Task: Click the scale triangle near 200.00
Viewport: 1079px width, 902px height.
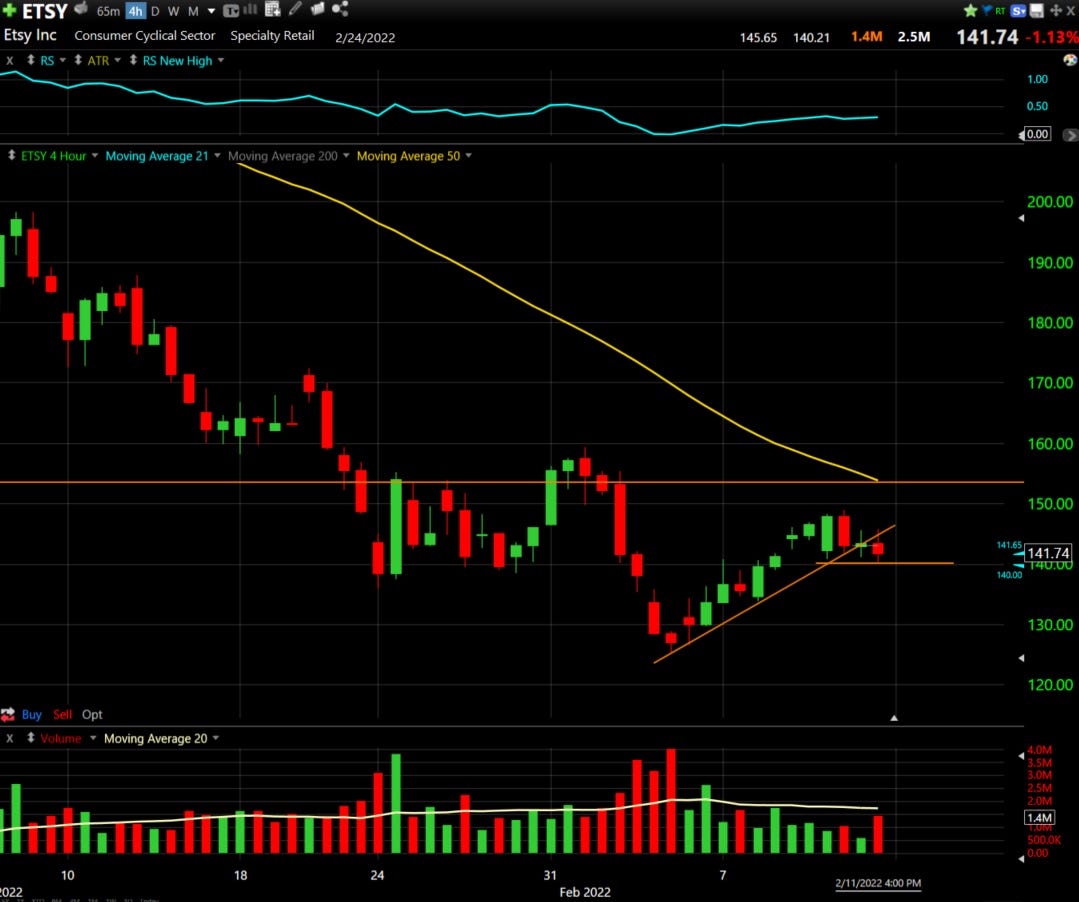Action: [1021, 218]
